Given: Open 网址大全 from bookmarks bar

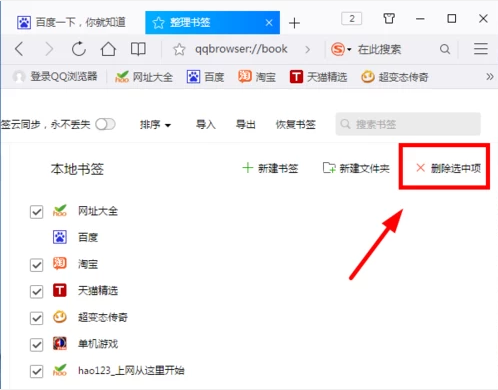Looking at the screenshot, I should (144, 77).
